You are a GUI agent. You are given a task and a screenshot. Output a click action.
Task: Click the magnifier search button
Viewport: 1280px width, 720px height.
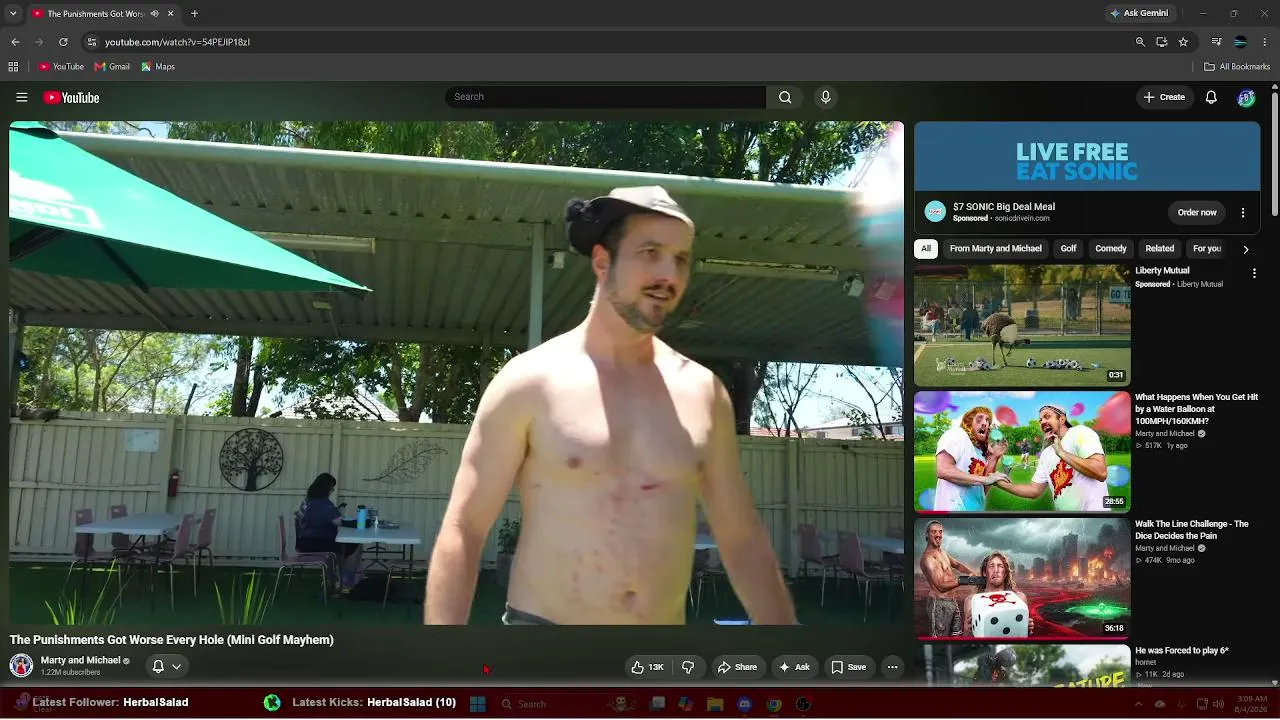click(785, 97)
